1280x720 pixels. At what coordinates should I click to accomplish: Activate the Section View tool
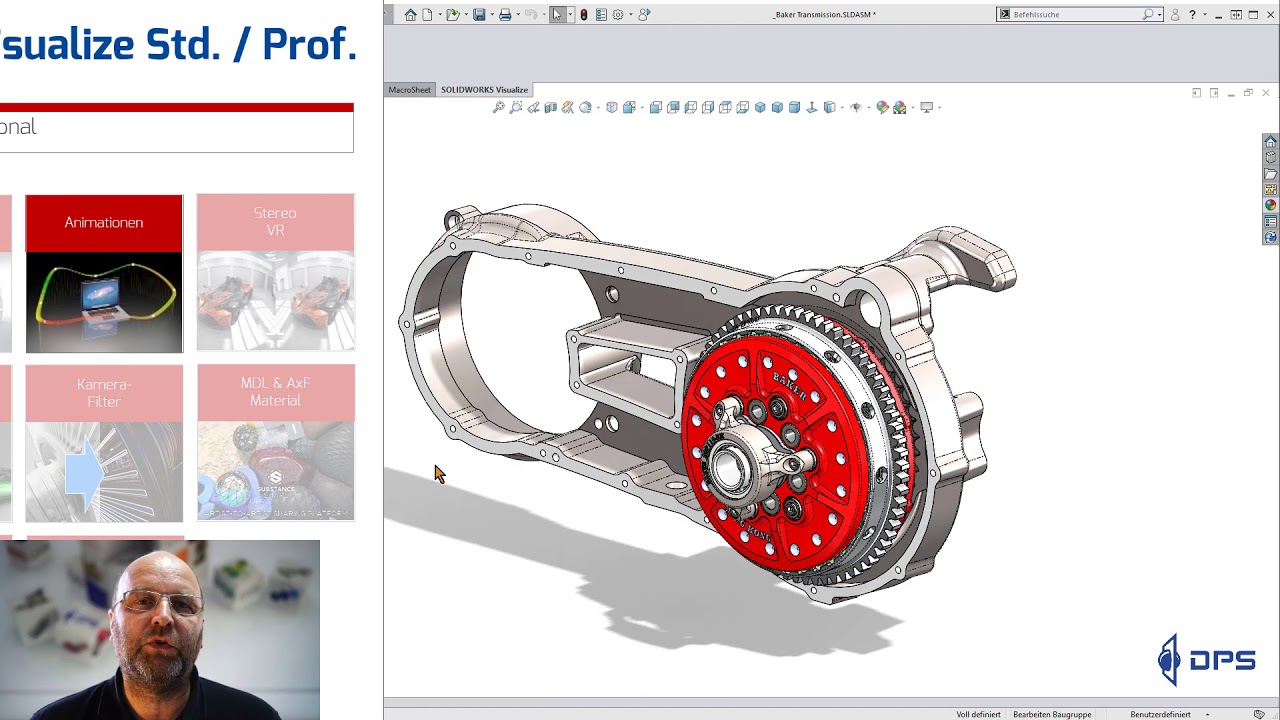point(550,107)
